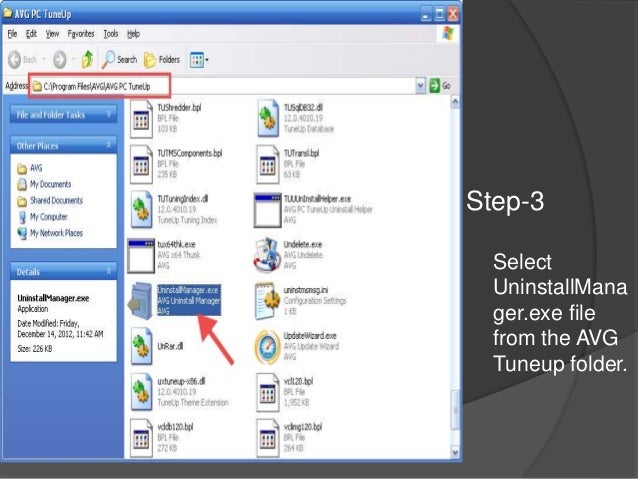The image size is (638, 479).
Task: Select the uxtuneup-x86.dll file icon
Action: pos(141,392)
